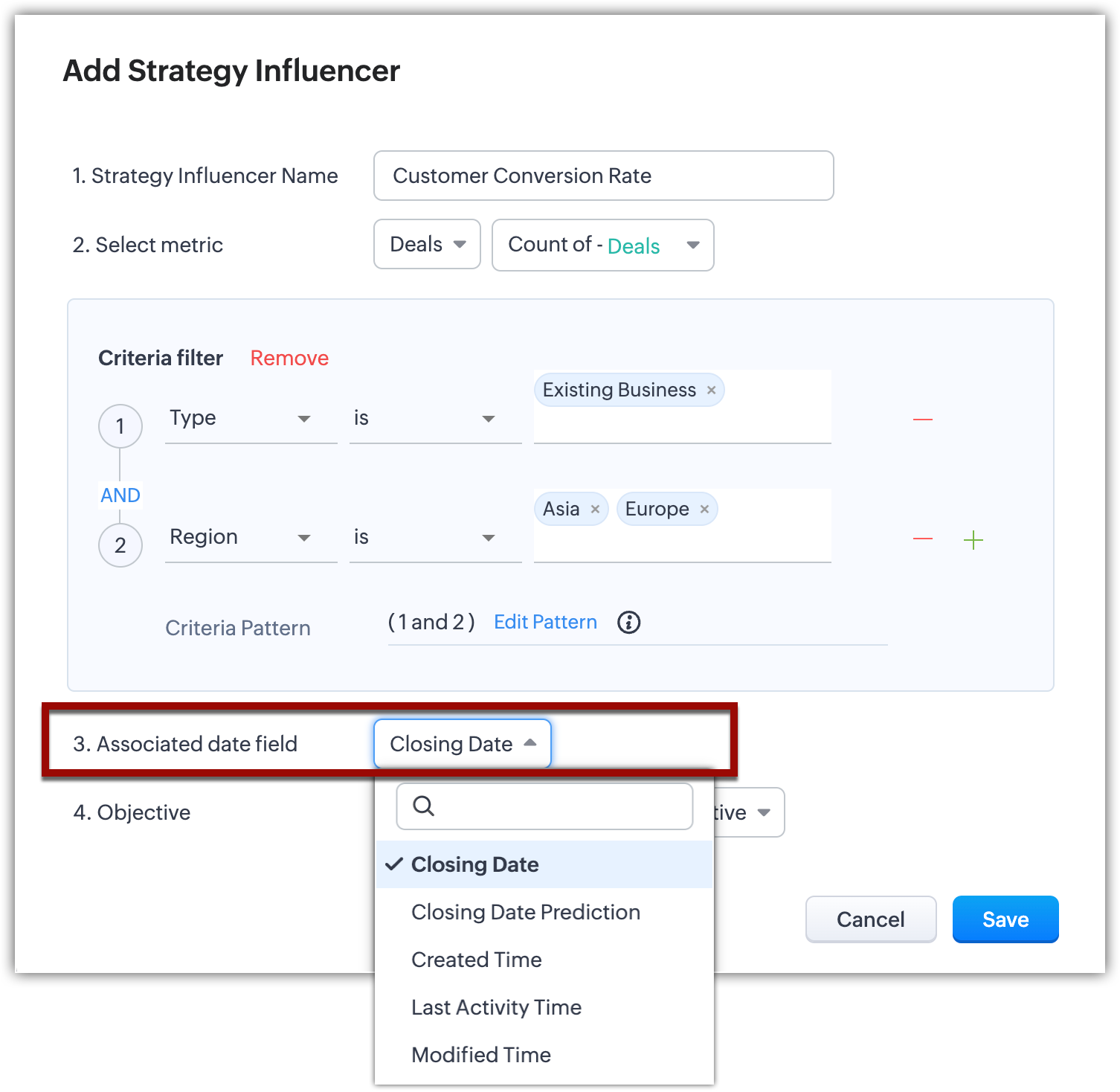Open criteria pattern info icon
Viewport: 1120px width, 1092px height.
tap(629, 623)
